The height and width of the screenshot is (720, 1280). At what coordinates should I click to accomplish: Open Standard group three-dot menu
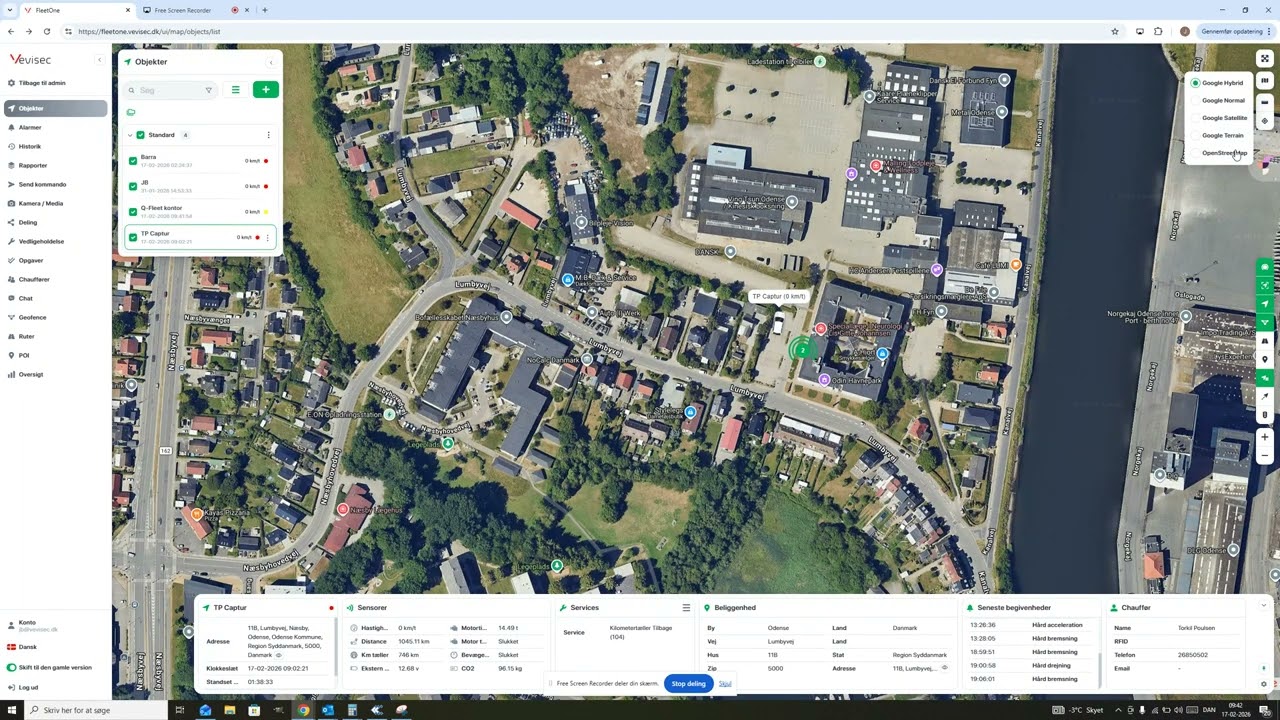click(x=268, y=135)
